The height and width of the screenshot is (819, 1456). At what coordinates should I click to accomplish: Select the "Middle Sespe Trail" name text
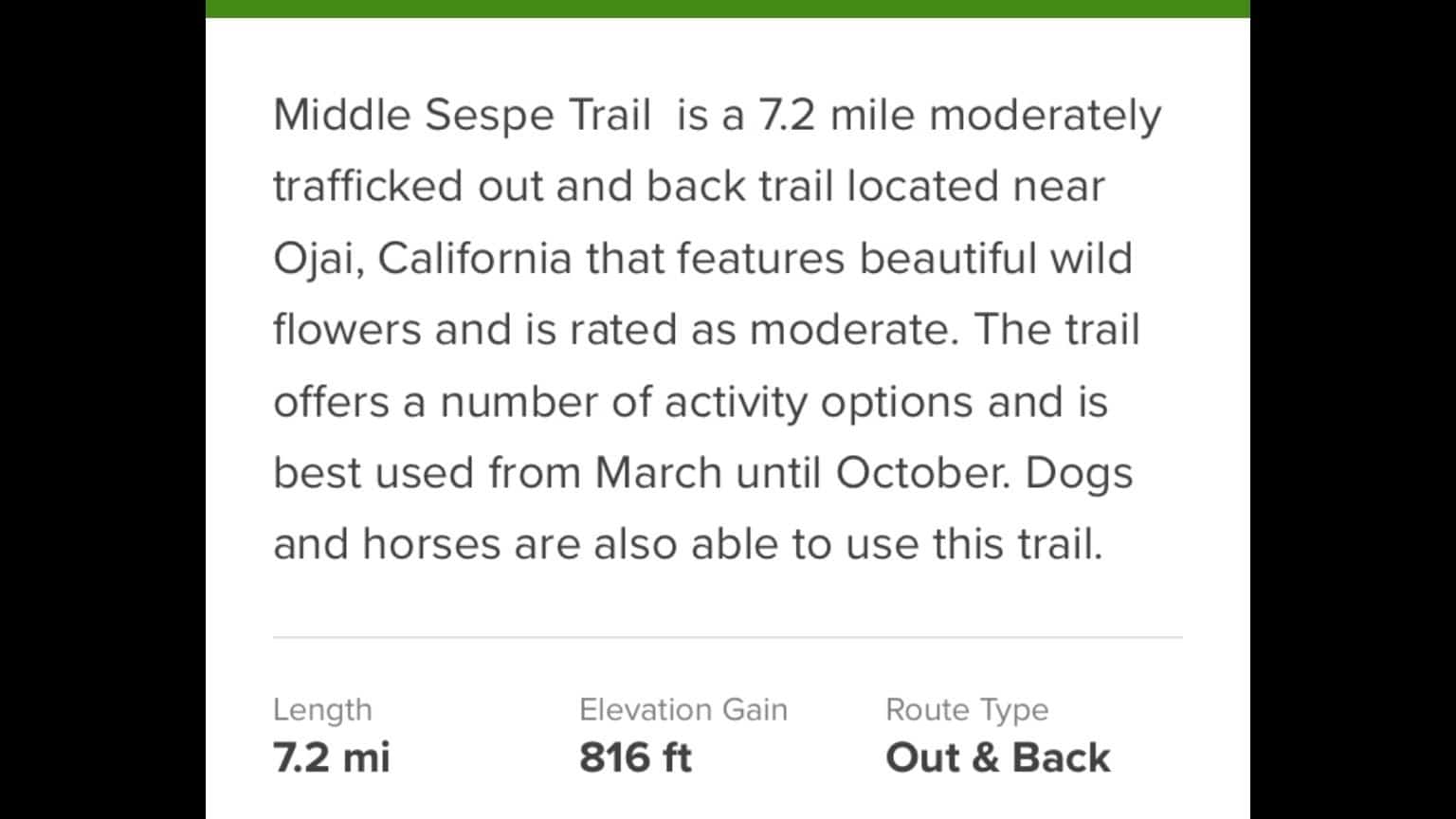click(462, 116)
